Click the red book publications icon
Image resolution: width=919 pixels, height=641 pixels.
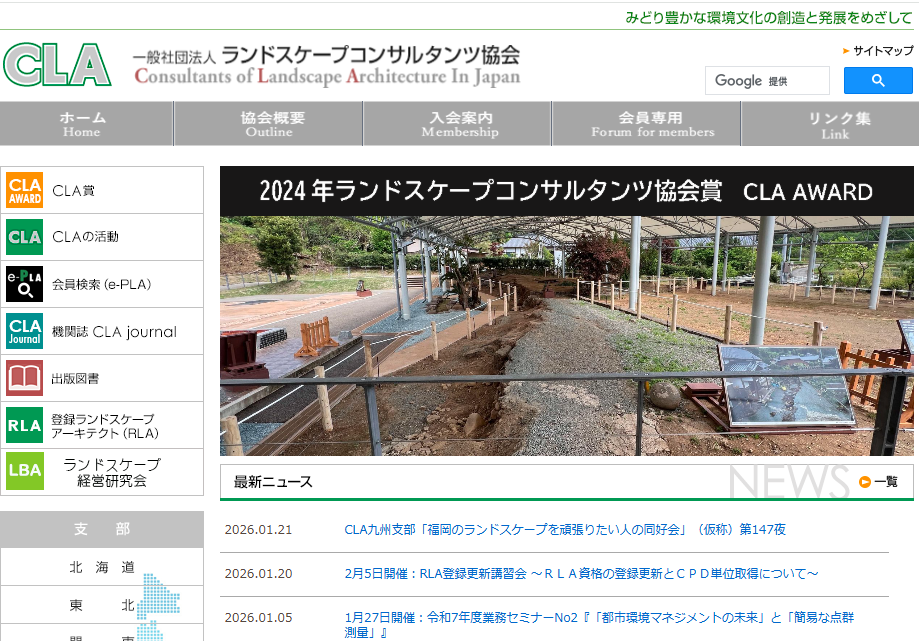click(25, 378)
